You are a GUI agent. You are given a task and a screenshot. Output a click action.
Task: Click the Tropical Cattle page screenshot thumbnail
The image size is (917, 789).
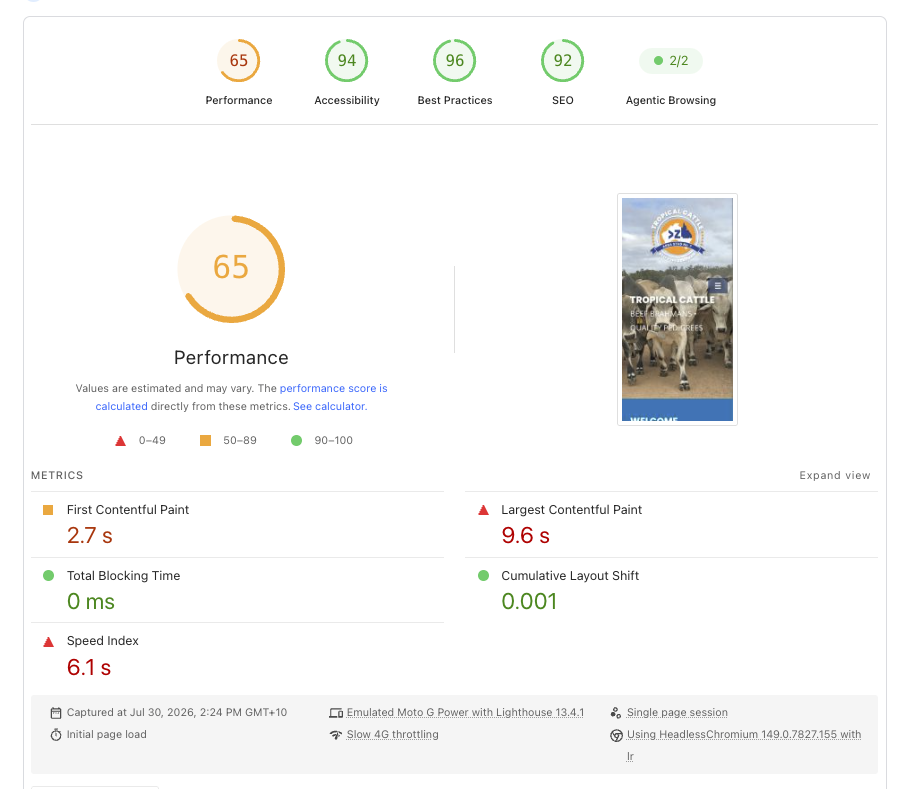pos(677,309)
